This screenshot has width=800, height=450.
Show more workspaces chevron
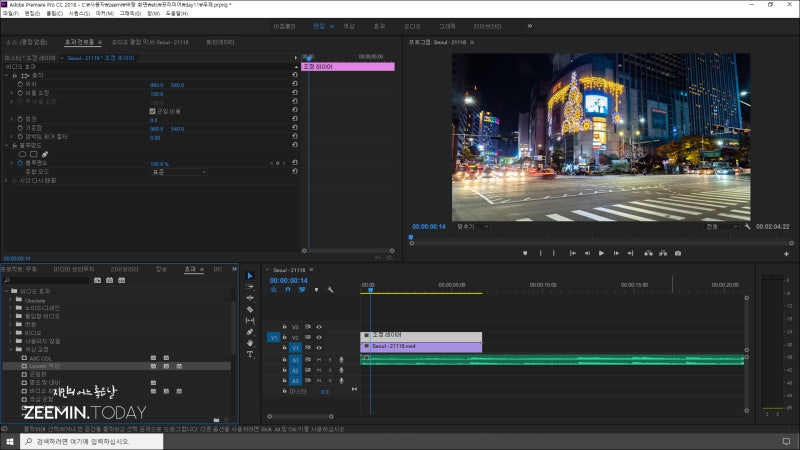tap(530, 26)
